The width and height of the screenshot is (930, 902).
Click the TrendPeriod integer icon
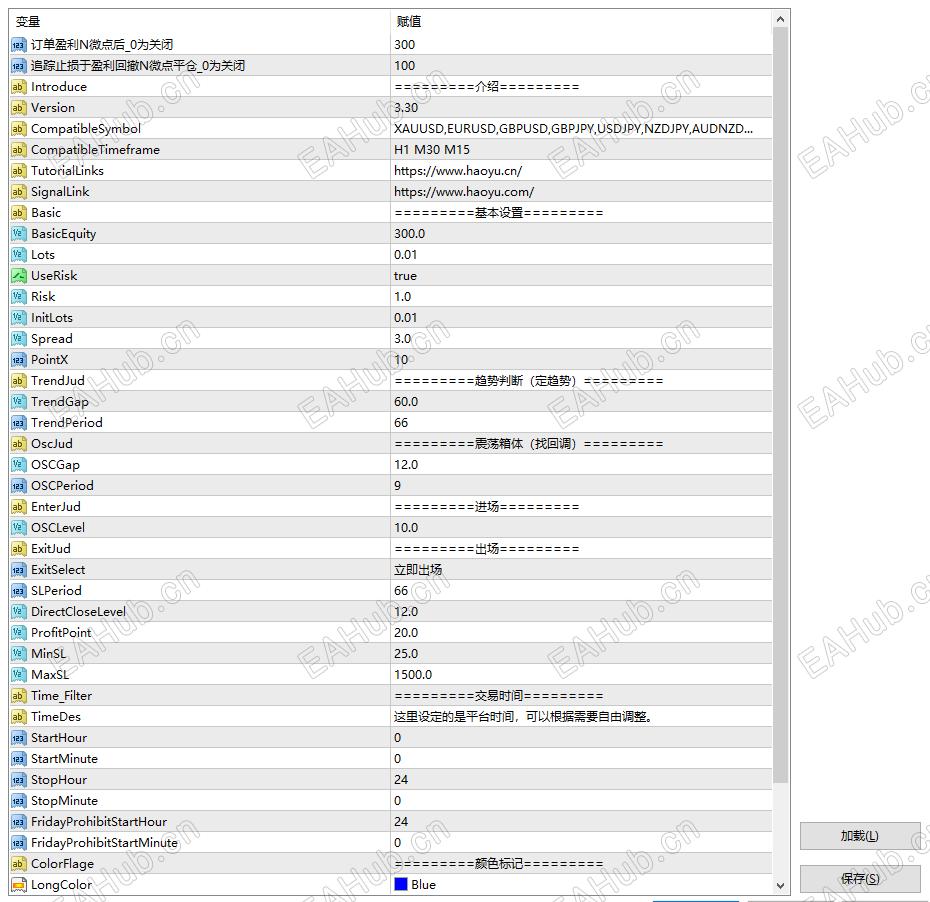coord(18,423)
